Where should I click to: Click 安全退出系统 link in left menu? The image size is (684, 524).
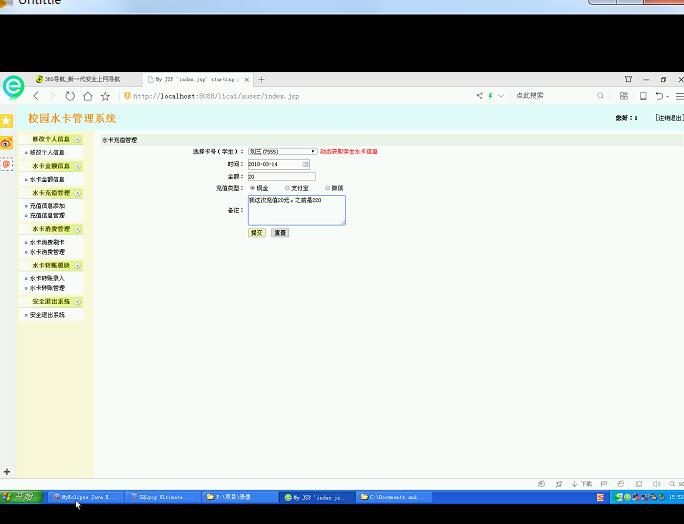(x=47, y=315)
